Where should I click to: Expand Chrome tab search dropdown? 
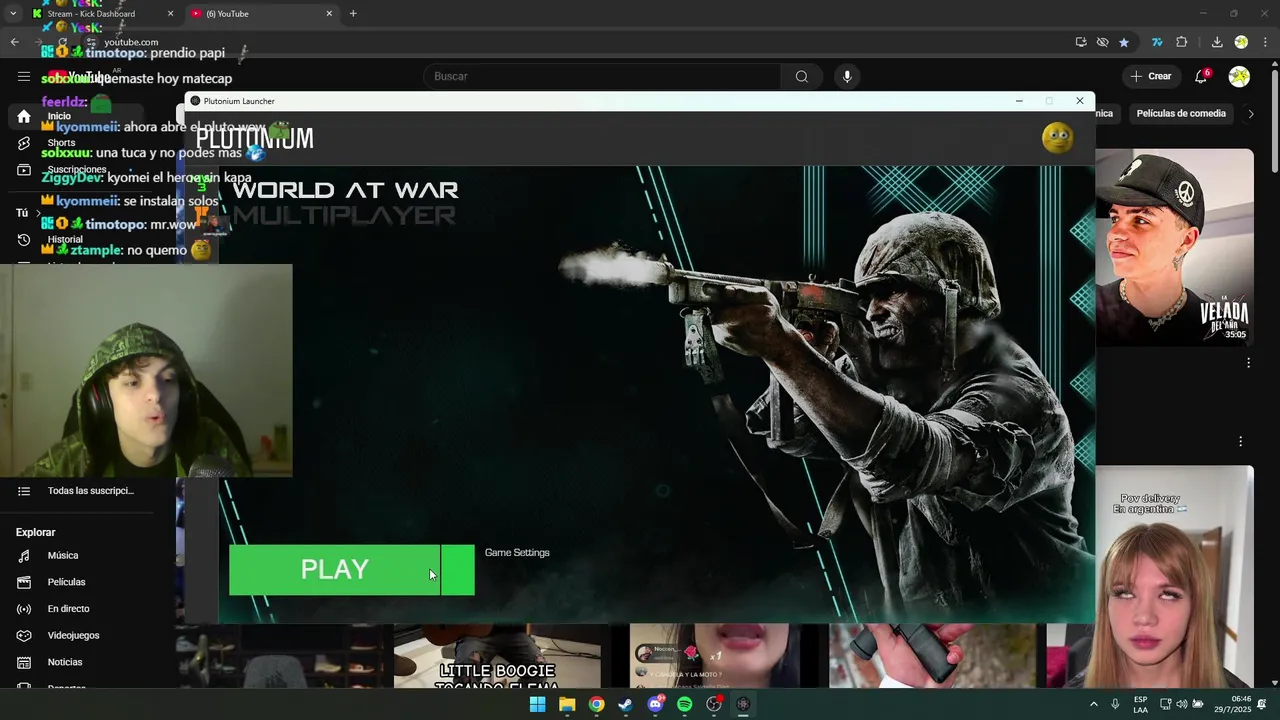click(x=13, y=14)
